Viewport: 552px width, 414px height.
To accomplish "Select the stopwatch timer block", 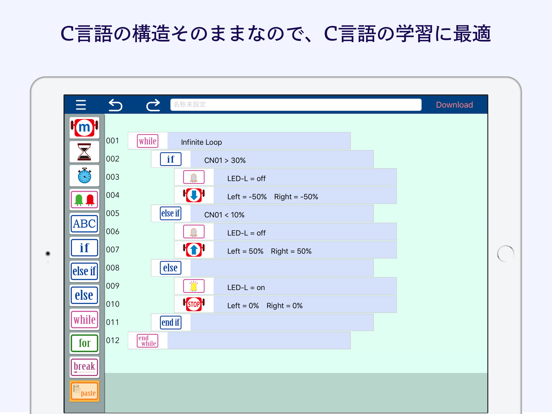I will pyautogui.click(x=84, y=176).
